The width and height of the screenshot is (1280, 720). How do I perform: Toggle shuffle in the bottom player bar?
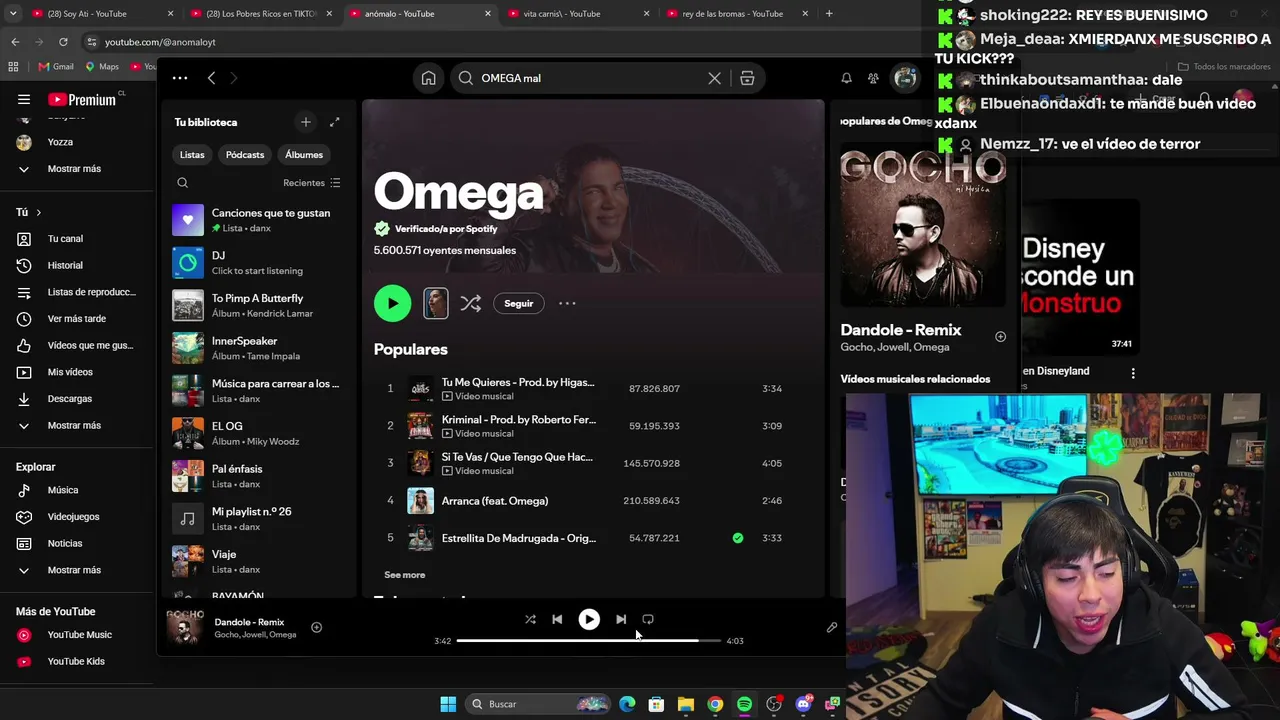click(530, 619)
